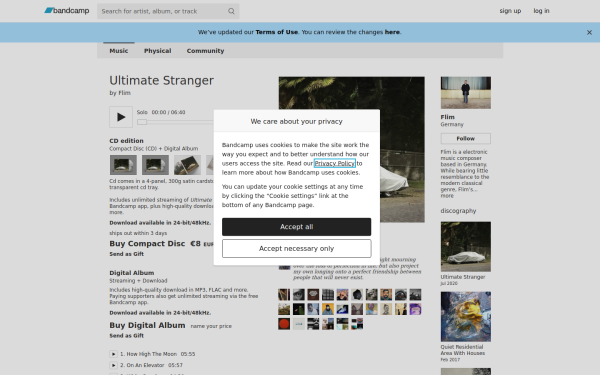The image size is (600, 375).
Task: Play track 2 On An Elevator
Action: [x=113, y=365]
